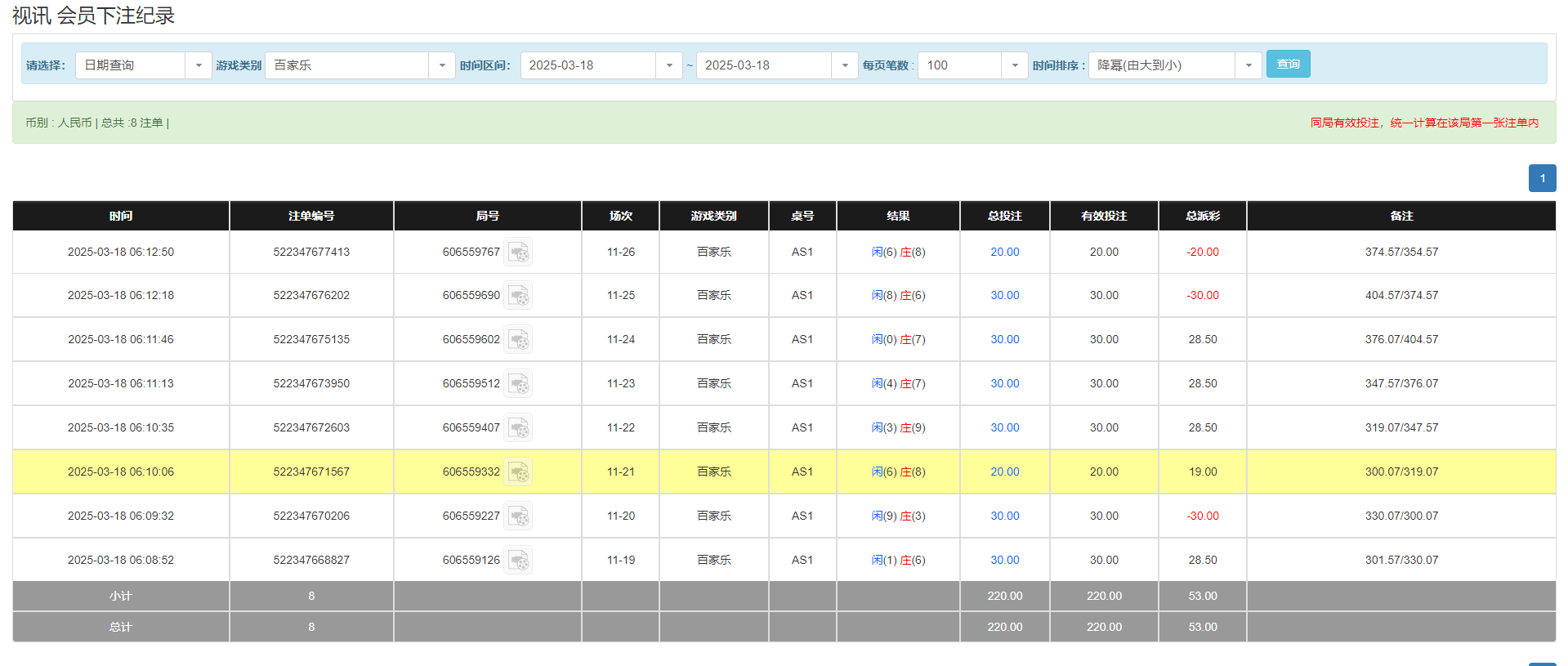The image size is (1568, 666).
Task: Open 总投注 30.00 link for bet 522347670206
Action: click(1005, 516)
